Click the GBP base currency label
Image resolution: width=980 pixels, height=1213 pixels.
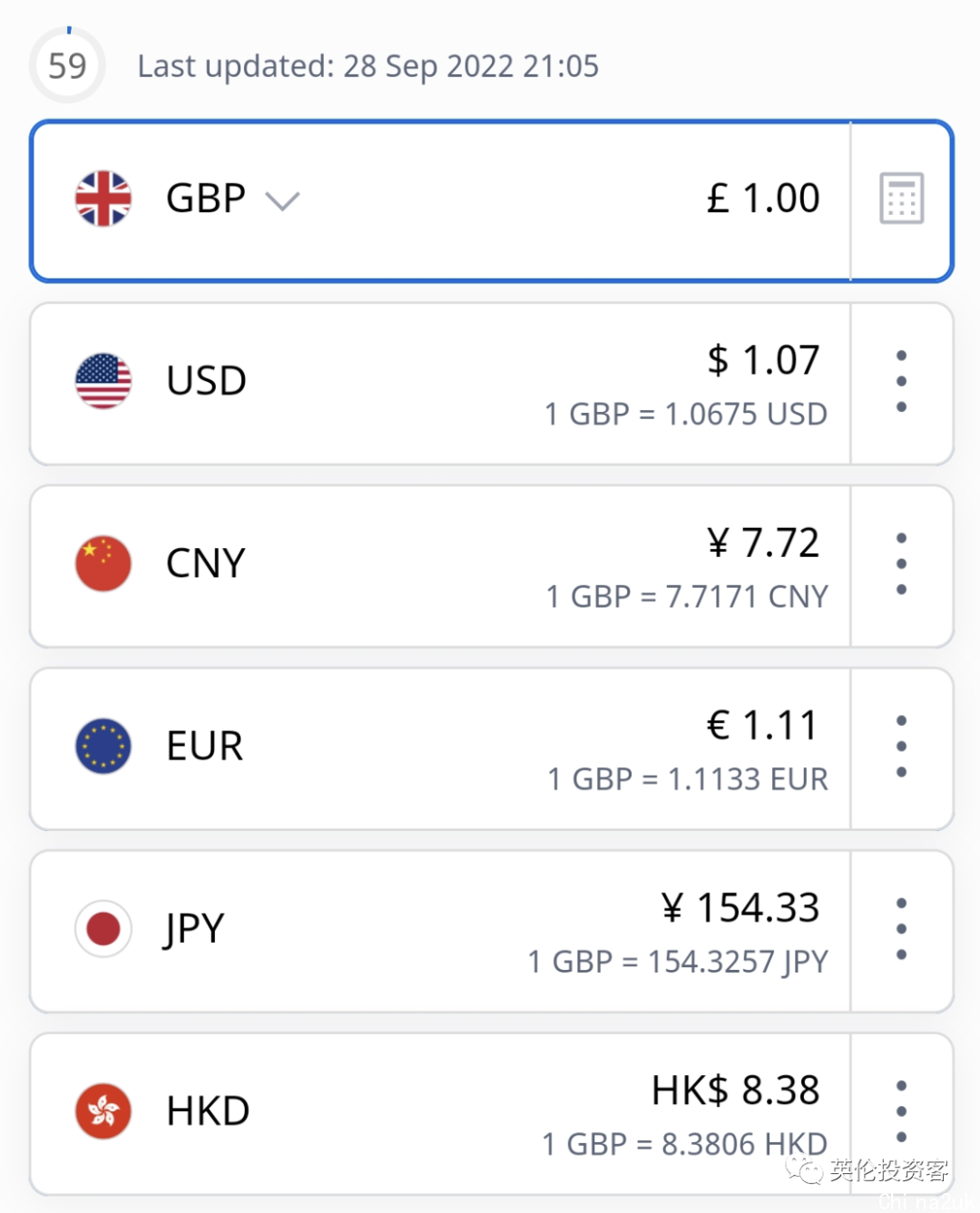[206, 198]
